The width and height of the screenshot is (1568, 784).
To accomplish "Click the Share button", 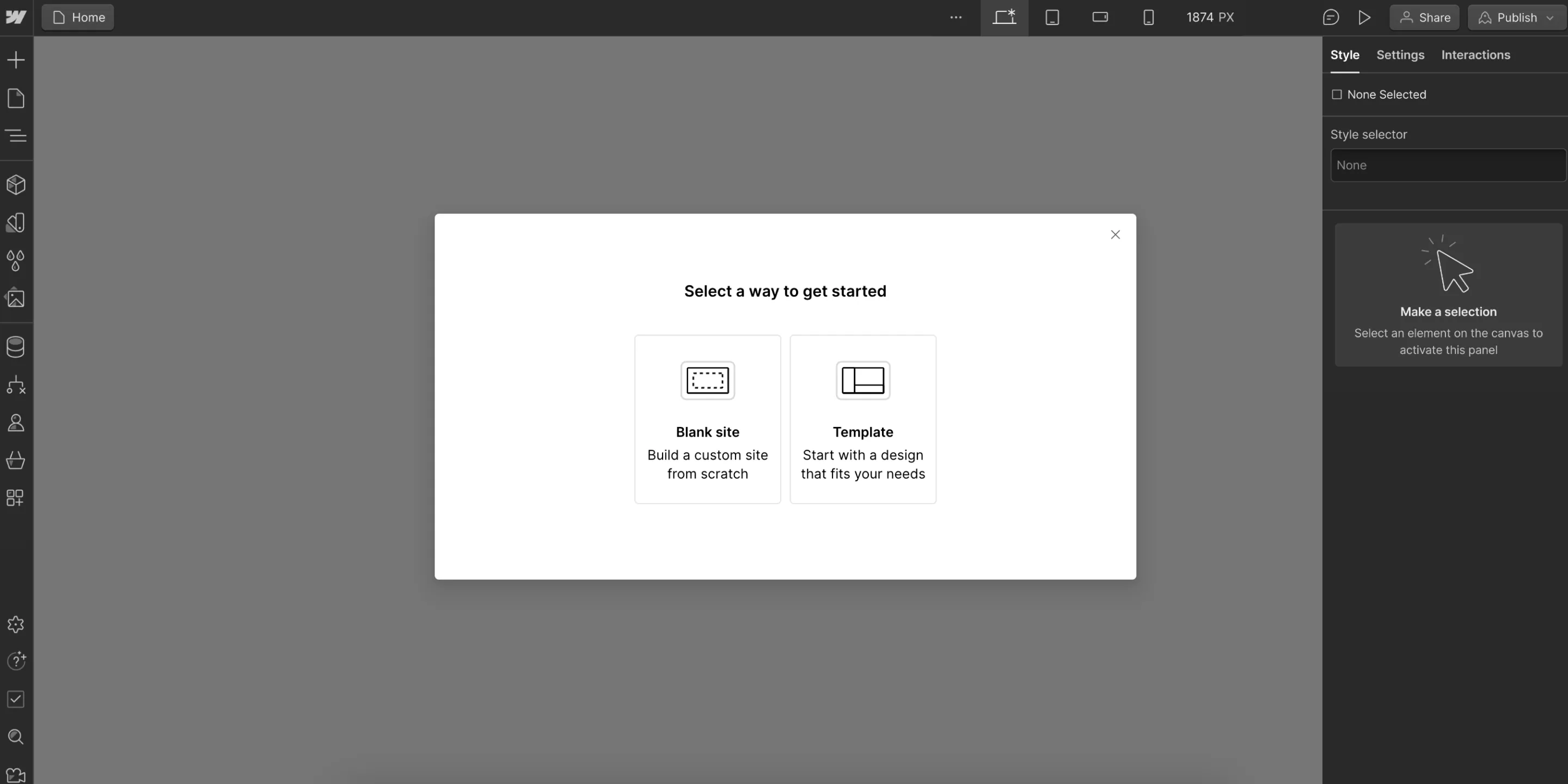I will (1424, 17).
